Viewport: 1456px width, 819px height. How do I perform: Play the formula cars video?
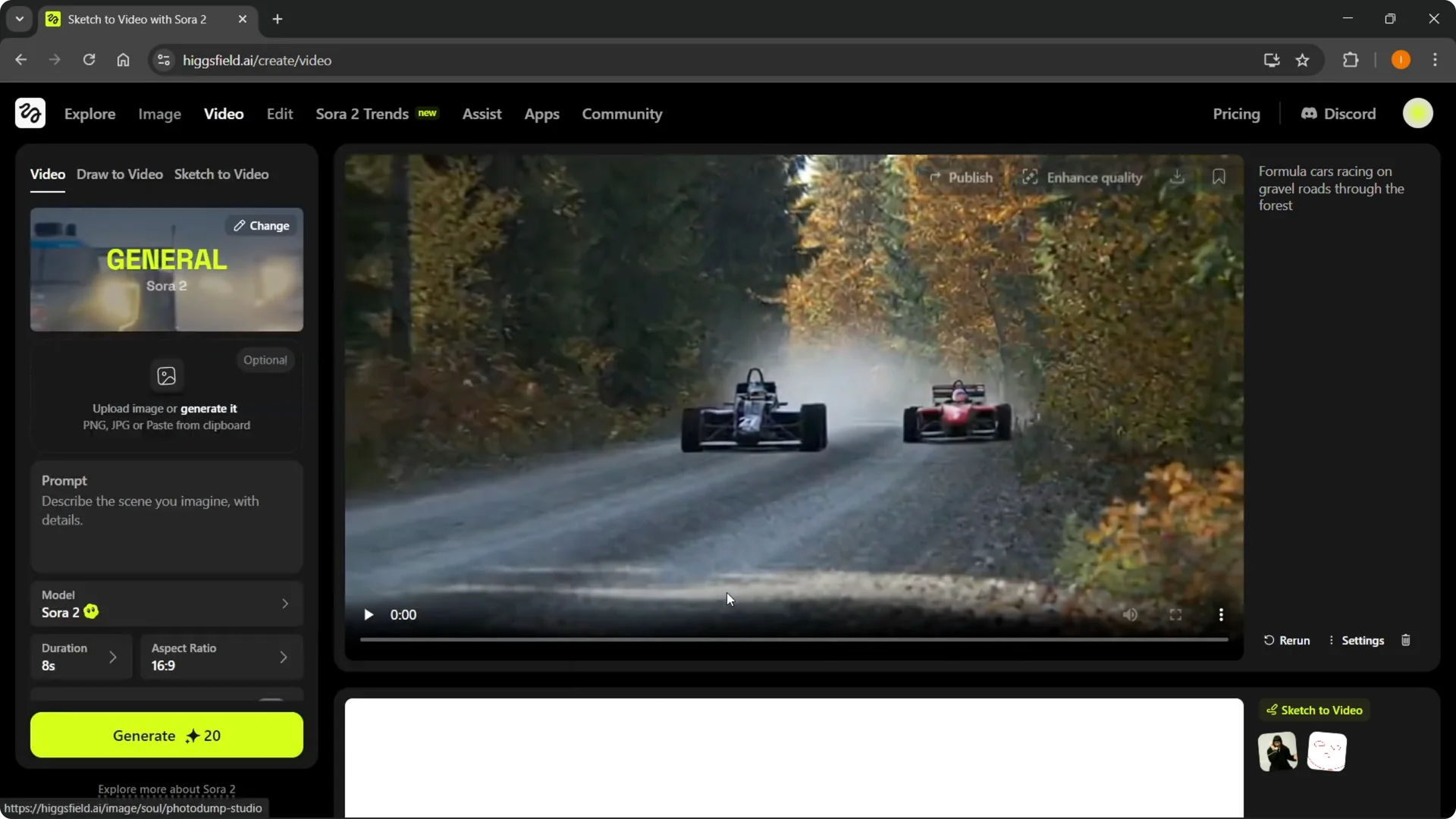point(369,615)
